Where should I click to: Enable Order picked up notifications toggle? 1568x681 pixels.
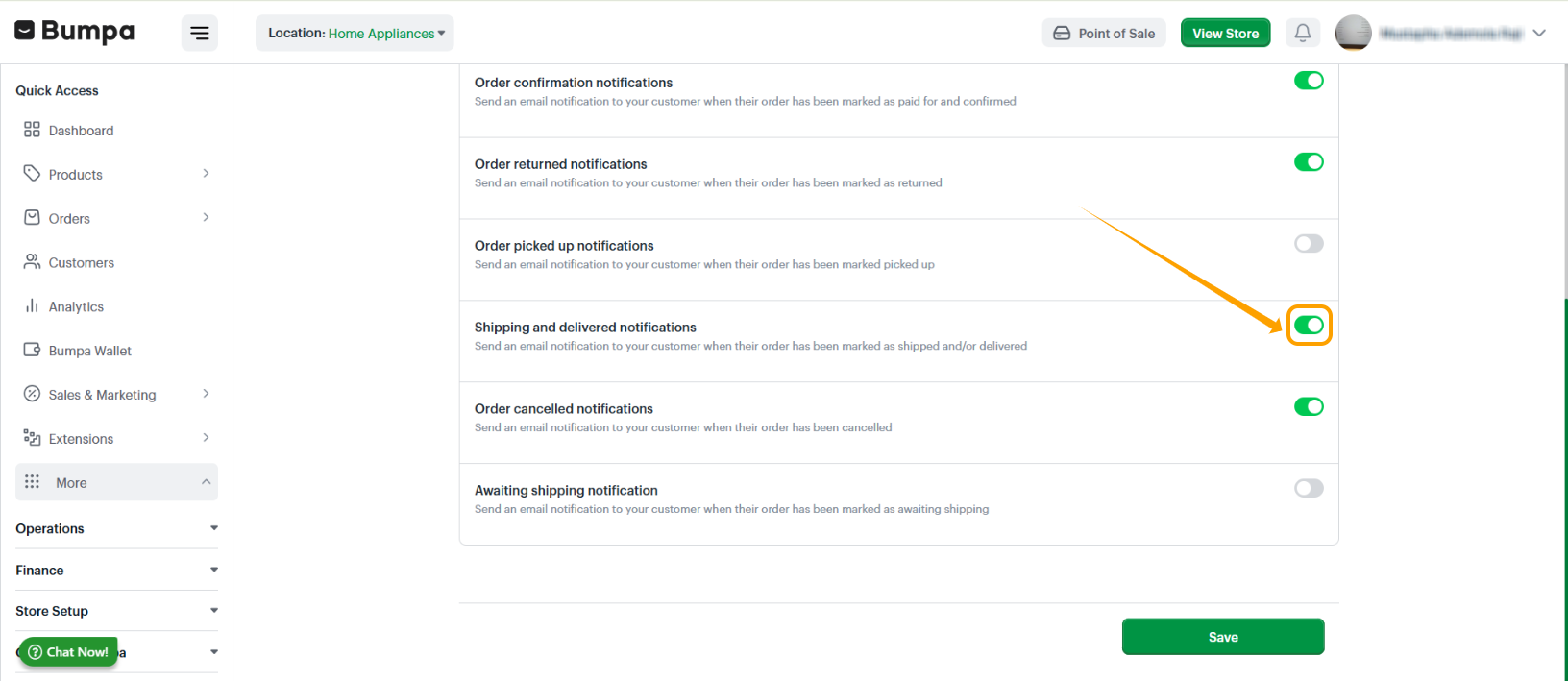(x=1309, y=244)
